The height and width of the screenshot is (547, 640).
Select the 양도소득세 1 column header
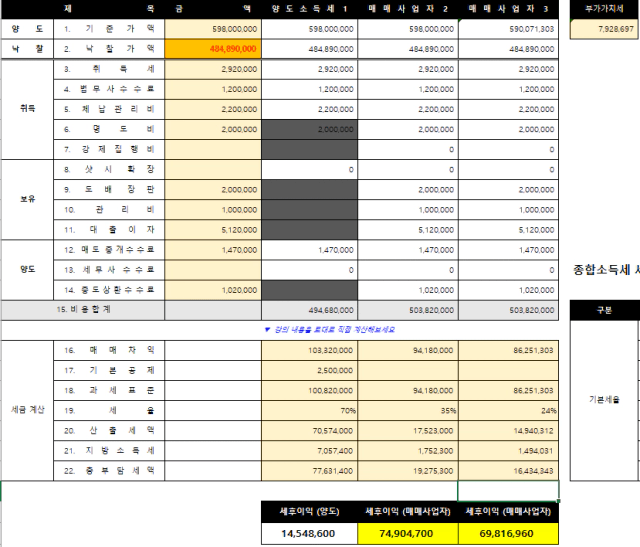coord(309,9)
